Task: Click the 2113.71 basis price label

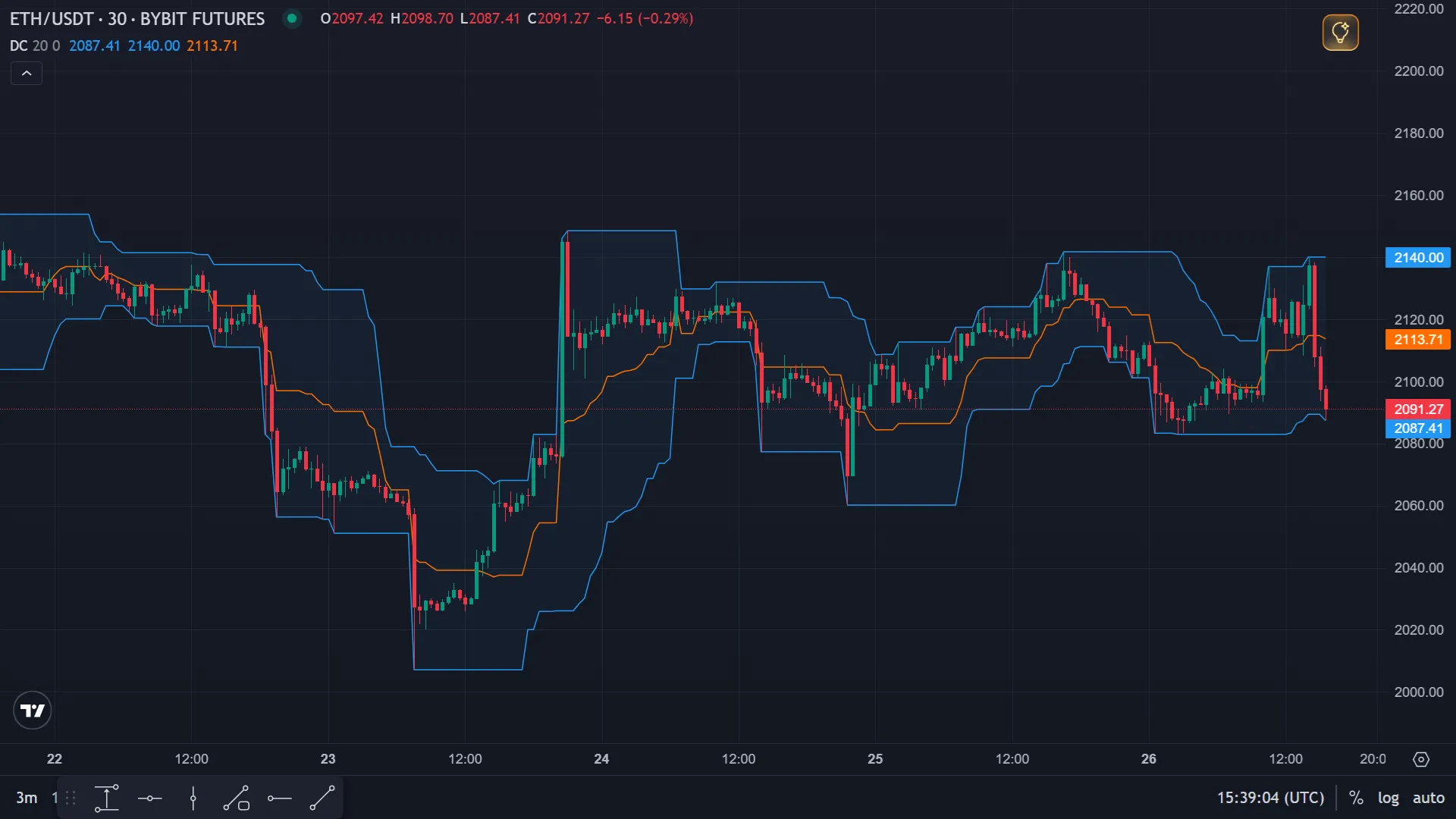Action: [x=1417, y=340]
